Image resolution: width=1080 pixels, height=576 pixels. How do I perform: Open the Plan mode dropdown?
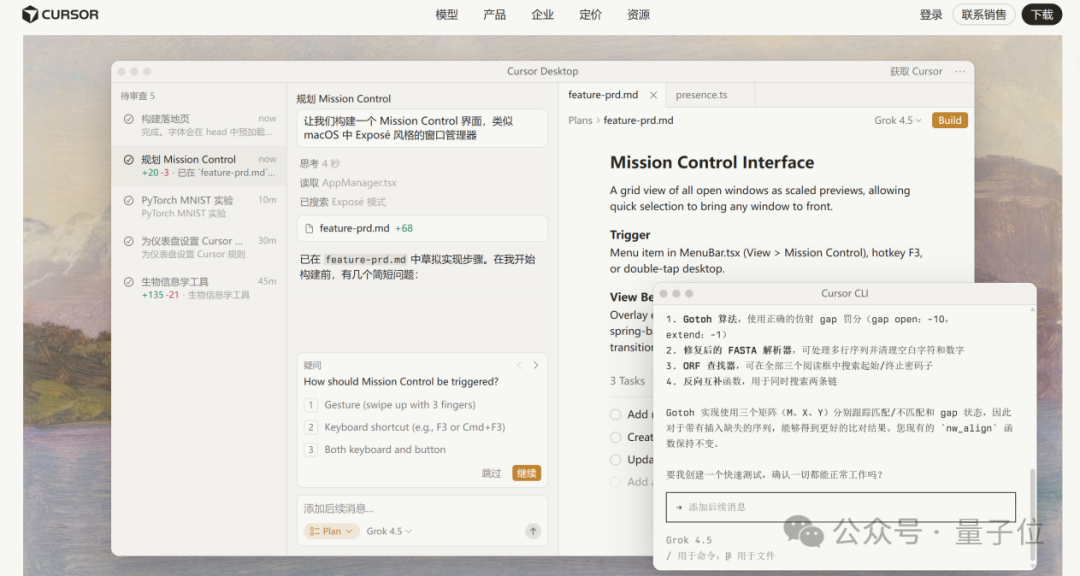coord(331,531)
